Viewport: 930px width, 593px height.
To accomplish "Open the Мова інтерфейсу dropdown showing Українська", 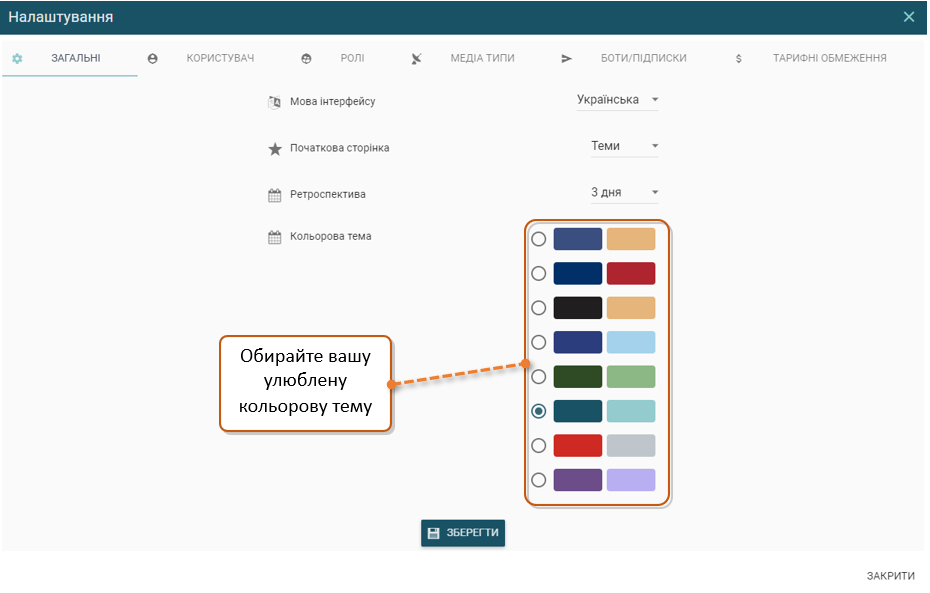I will pos(617,100).
